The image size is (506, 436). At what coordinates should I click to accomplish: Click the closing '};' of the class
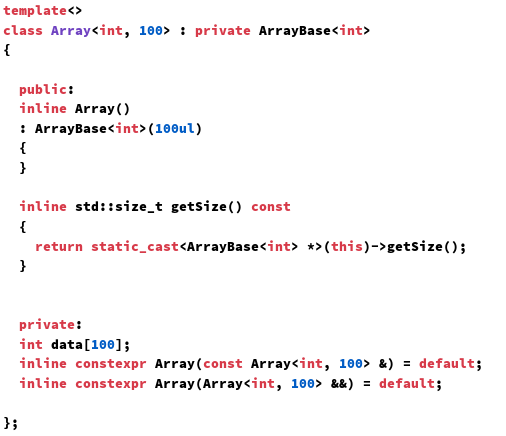[10, 423]
